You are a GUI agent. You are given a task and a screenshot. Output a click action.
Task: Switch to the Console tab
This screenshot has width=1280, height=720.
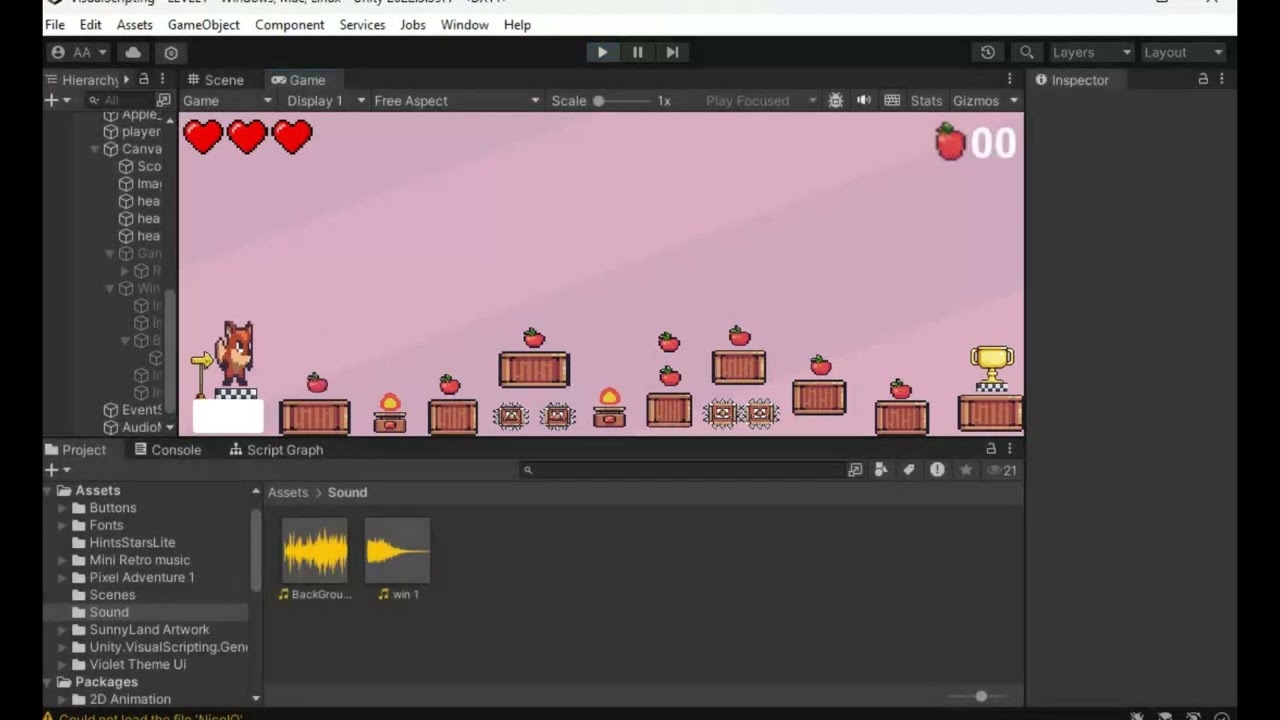pyautogui.click(x=167, y=450)
